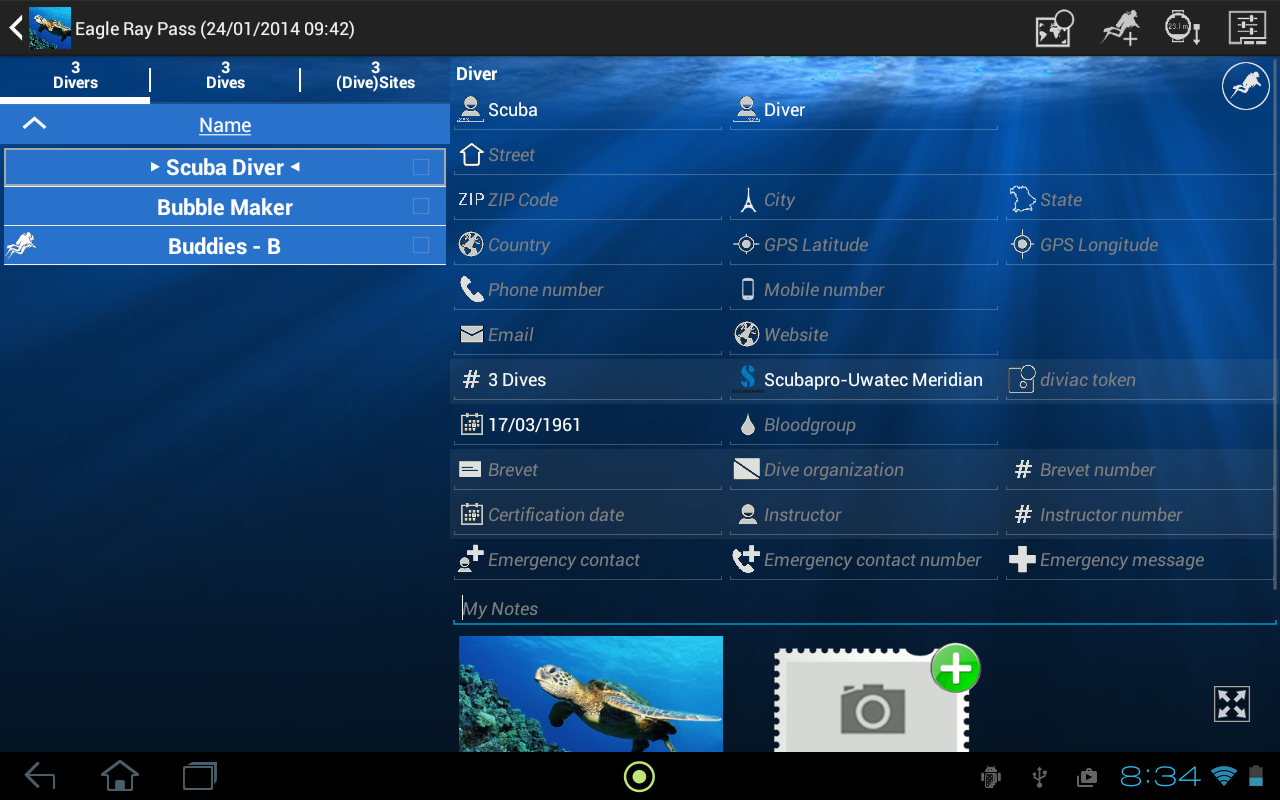
Task: Tap the Website field
Action: [864, 335]
